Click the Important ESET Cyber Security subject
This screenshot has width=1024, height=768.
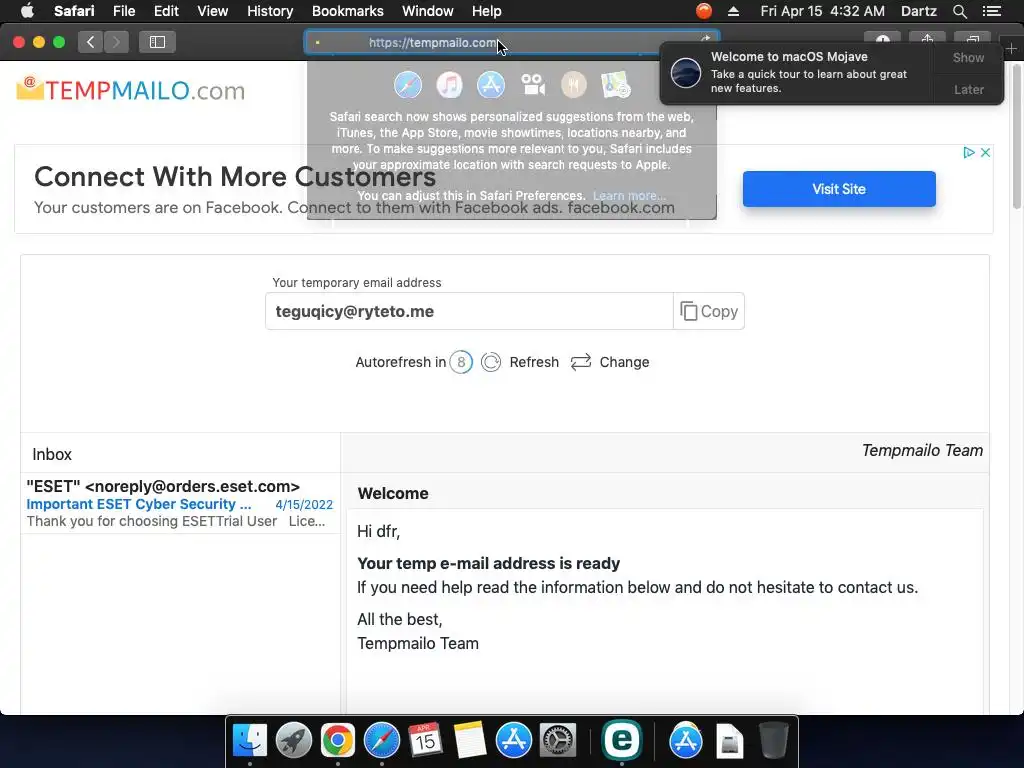click(x=138, y=504)
